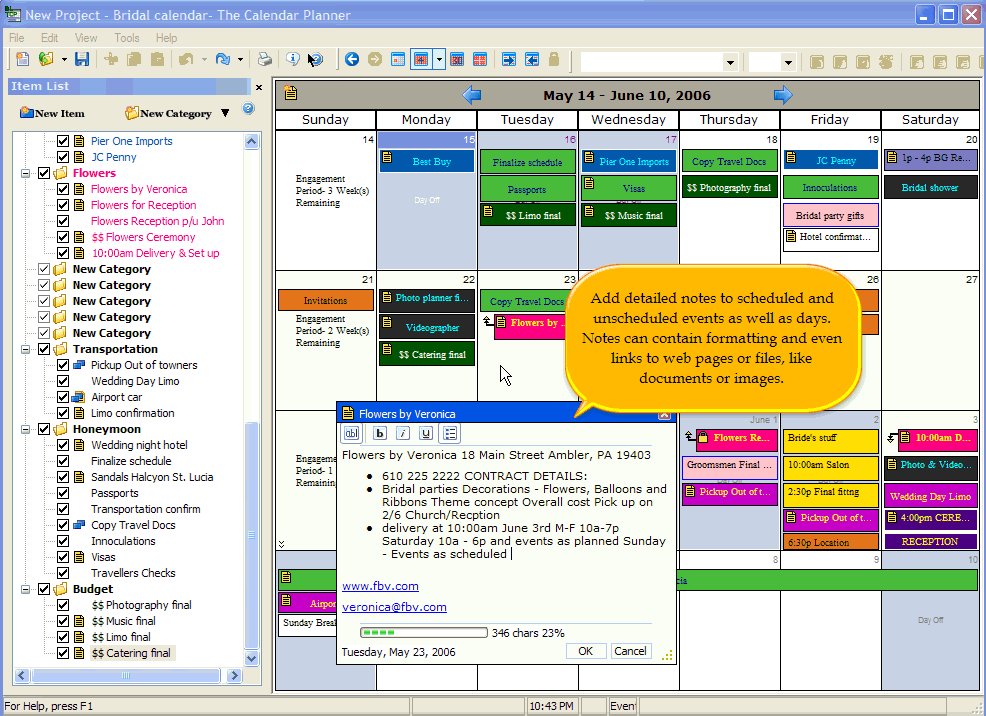The width and height of the screenshot is (986, 716).
Task: Go to next period with right calendar arrow
Action: pos(783,96)
